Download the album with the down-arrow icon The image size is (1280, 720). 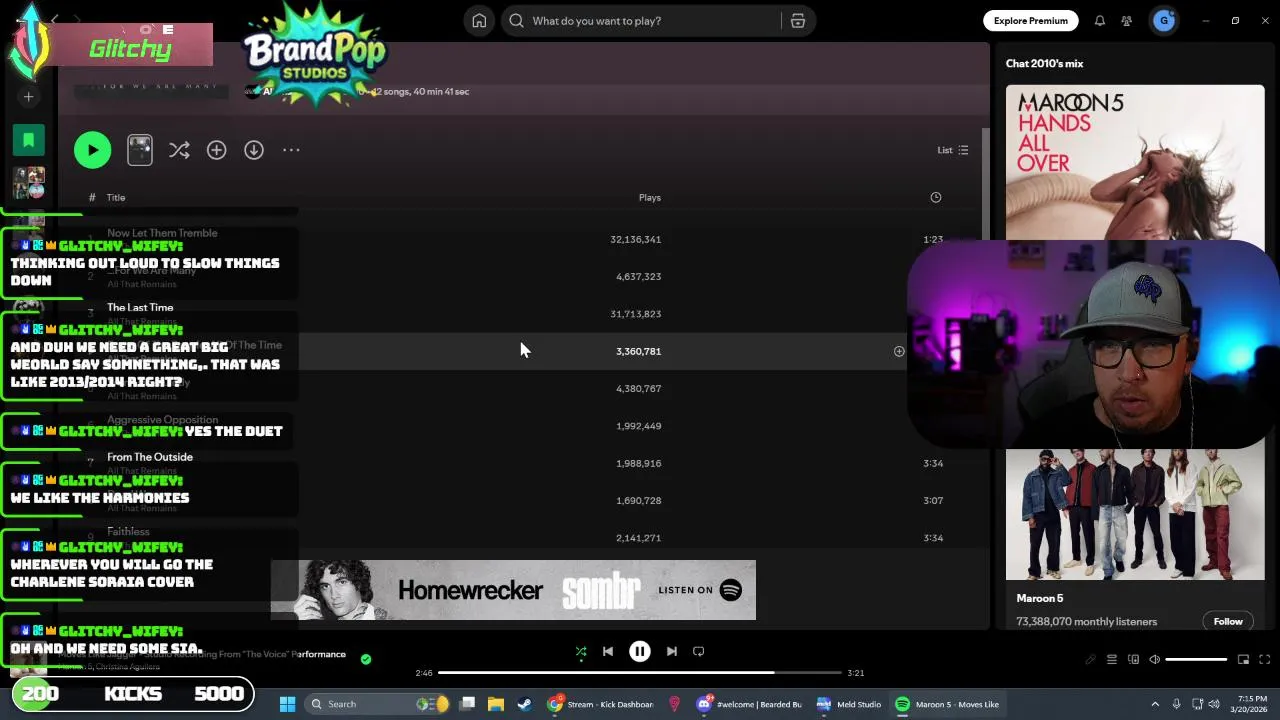click(254, 150)
